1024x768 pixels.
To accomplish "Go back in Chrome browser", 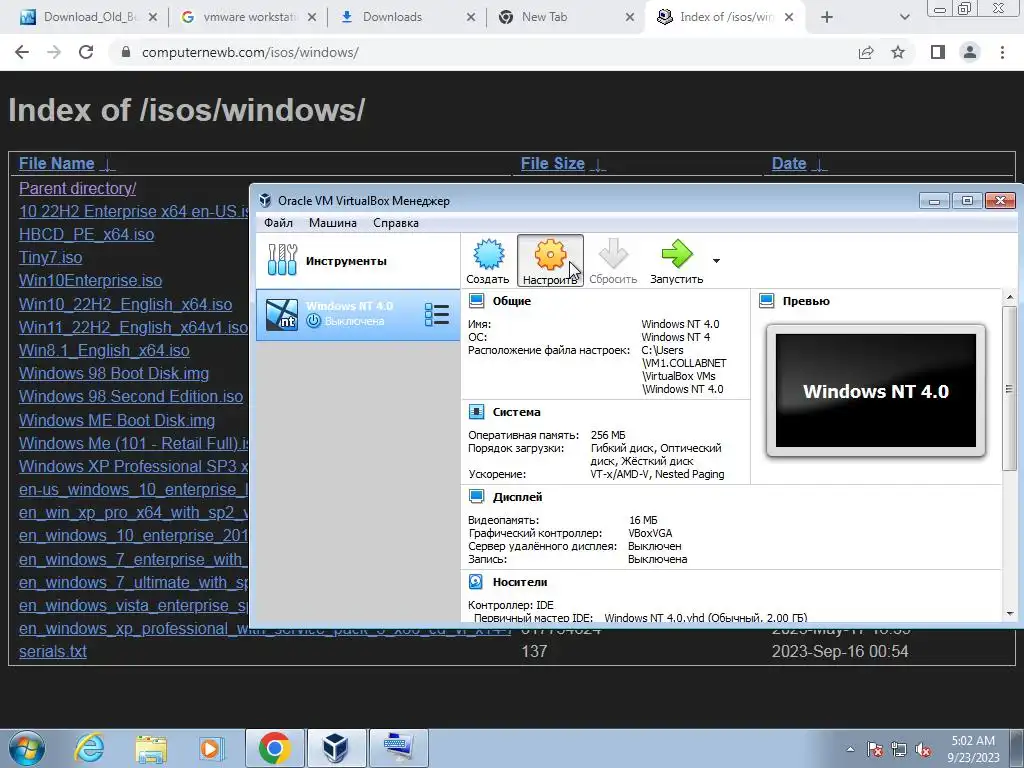I will pos(22,52).
